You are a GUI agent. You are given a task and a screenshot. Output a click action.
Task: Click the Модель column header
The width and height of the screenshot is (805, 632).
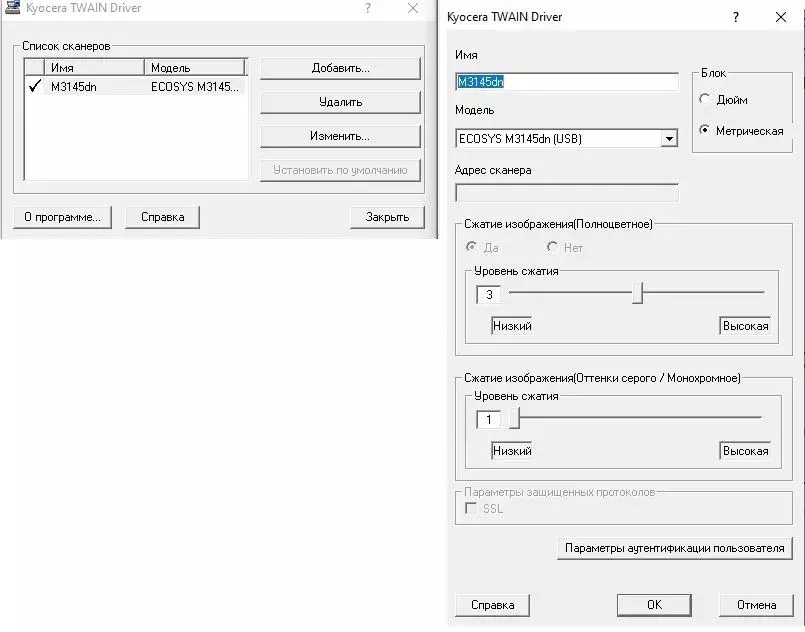pos(195,67)
